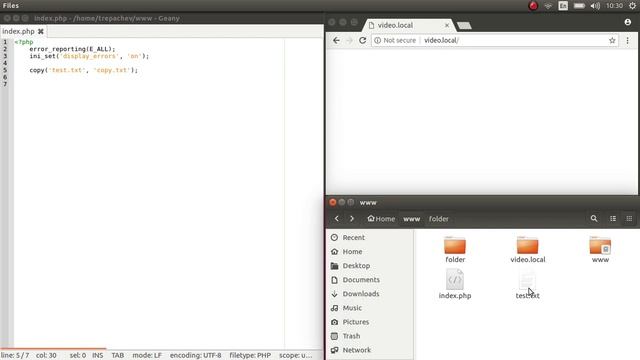
Task: Select the video.local folder icon
Action: (527, 245)
